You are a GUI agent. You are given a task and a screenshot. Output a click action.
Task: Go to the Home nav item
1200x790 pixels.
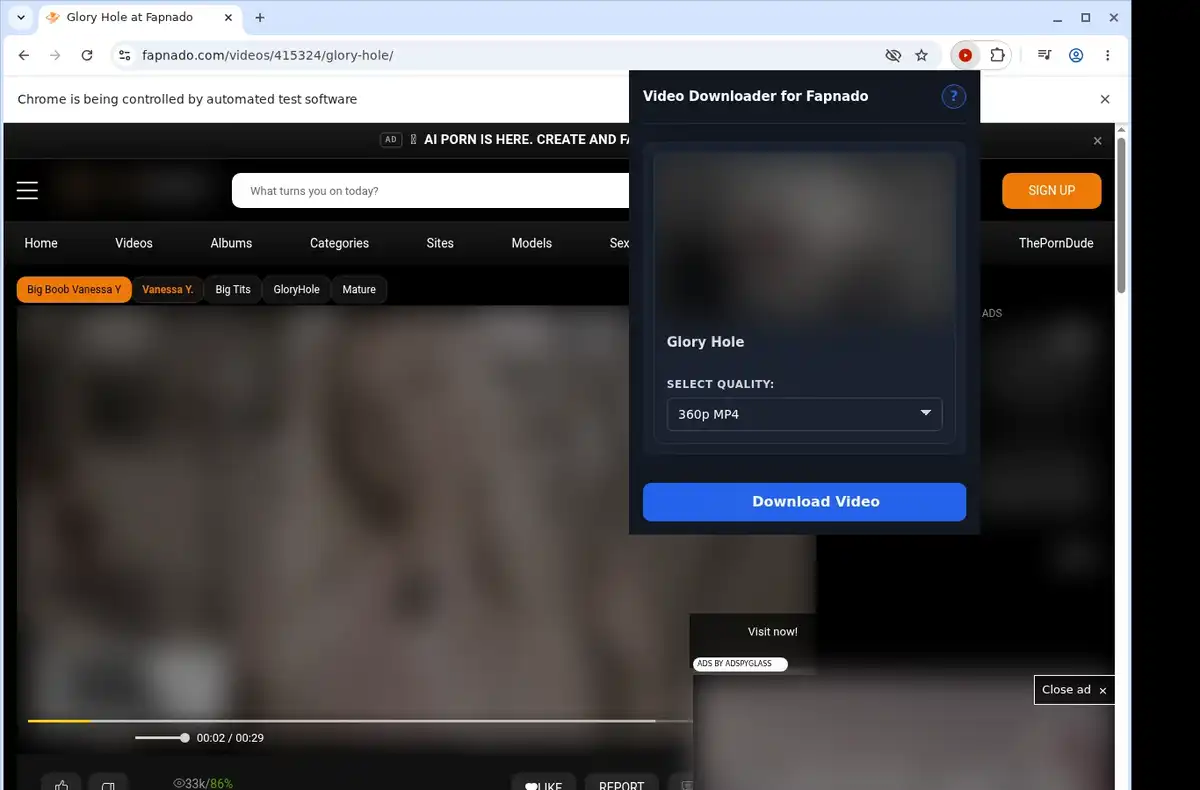coord(41,243)
